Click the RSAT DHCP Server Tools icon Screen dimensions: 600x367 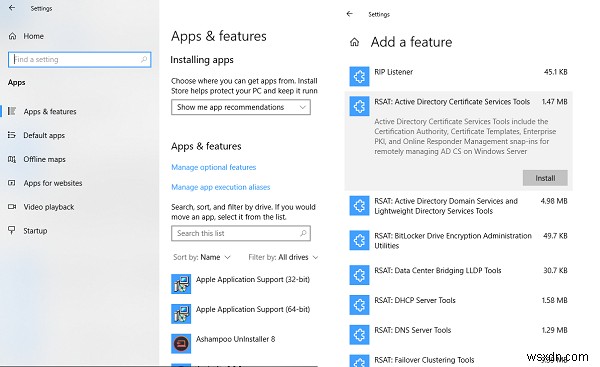359,305
